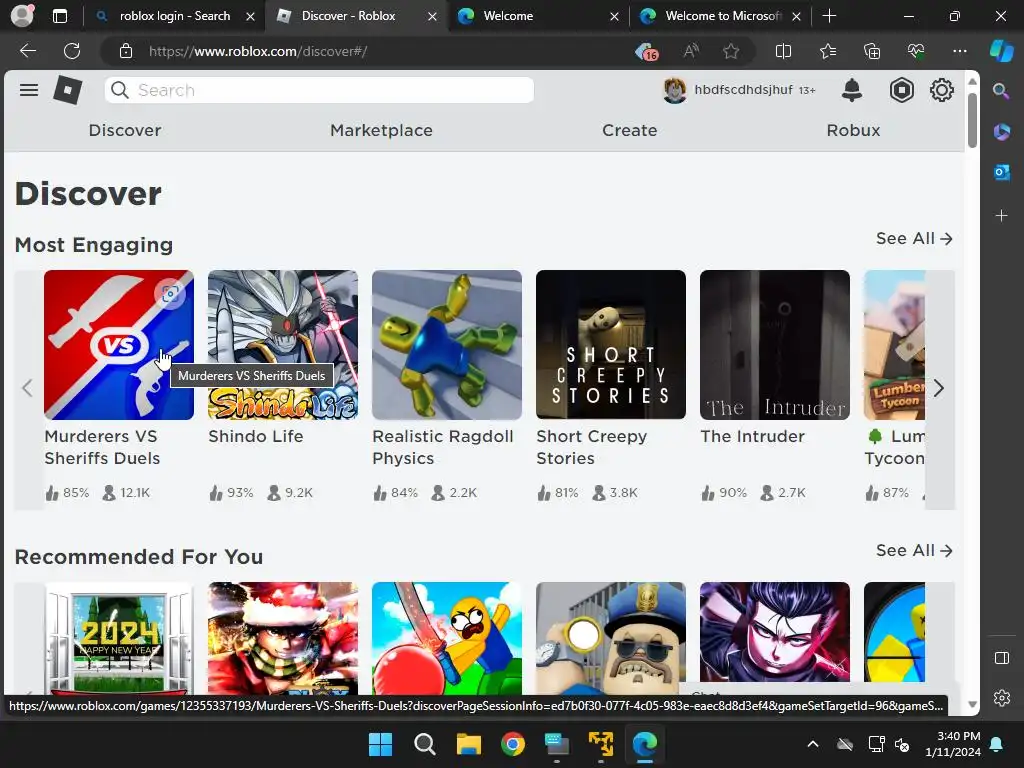Open the police officer game thumbnail
The image size is (1024, 768).
click(611, 638)
